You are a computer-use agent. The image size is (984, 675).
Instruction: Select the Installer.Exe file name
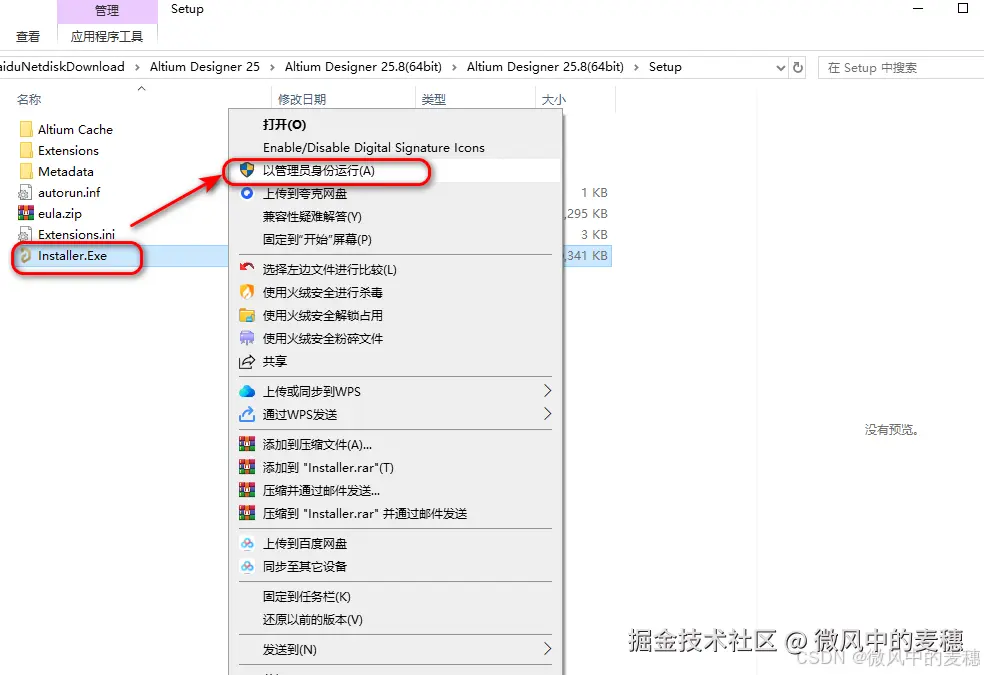tap(72, 255)
